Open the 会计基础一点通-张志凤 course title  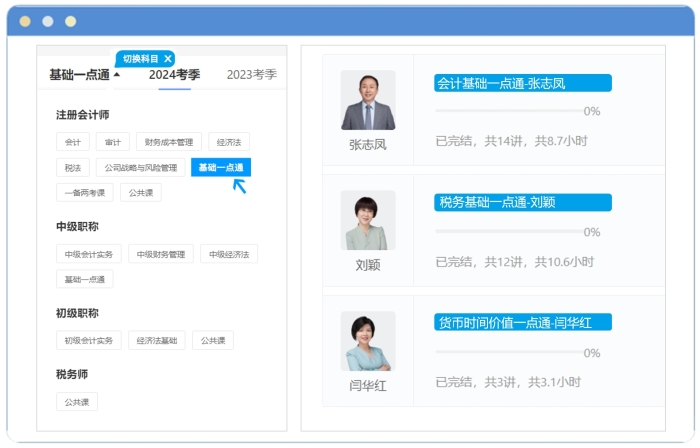coord(523,83)
